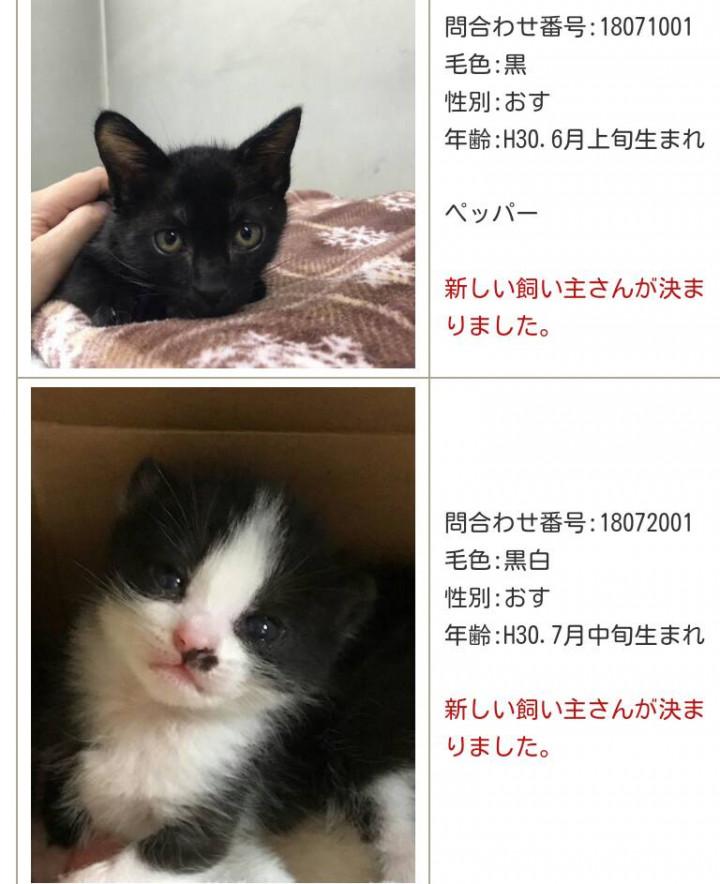Viewport: 720px width, 884px height.
Task: Open the black kitten photo
Action: point(223,184)
